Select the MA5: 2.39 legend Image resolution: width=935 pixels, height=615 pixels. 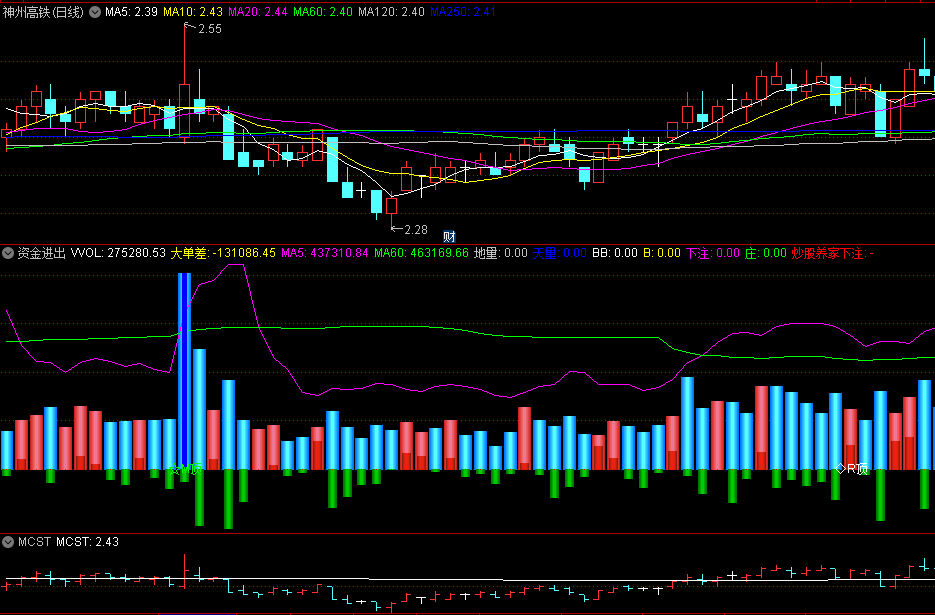point(131,12)
